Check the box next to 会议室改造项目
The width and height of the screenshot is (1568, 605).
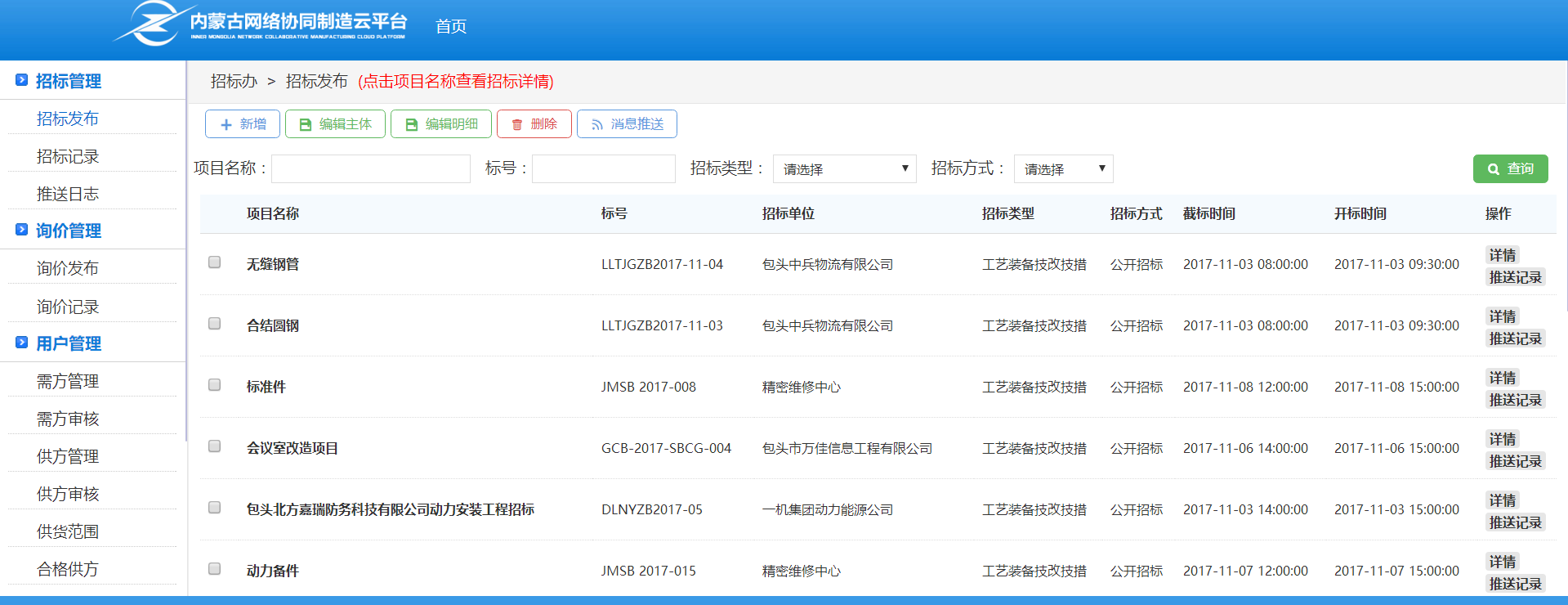(x=214, y=446)
